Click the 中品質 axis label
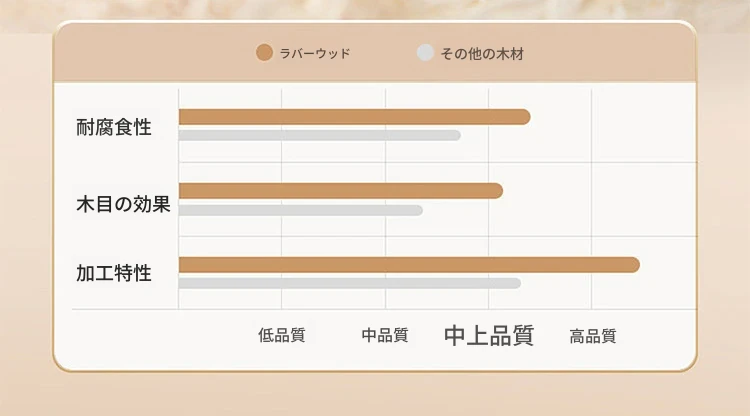Image resolution: width=750 pixels, height=416 pixels. pyautogui.click(x=385, y=335)
